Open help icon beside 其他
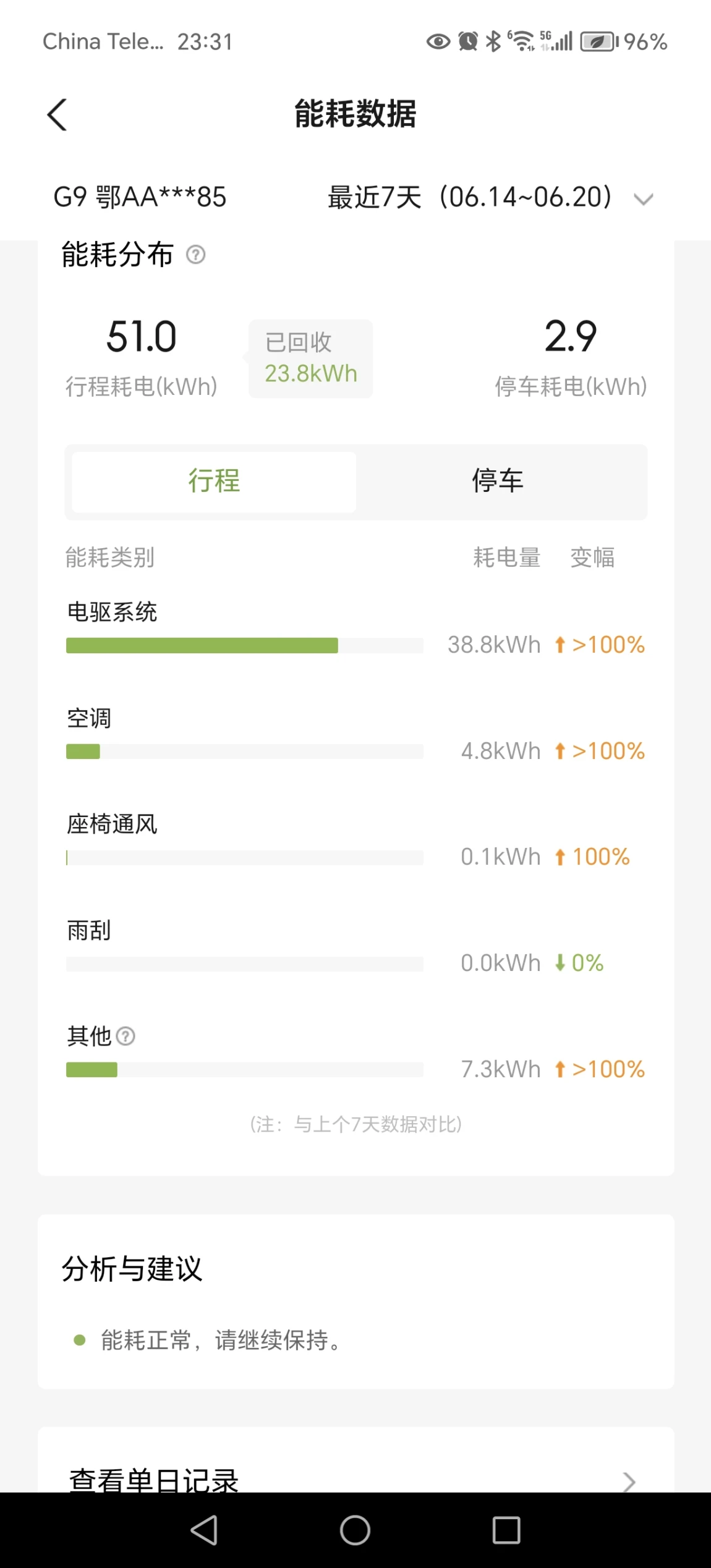The height and width of the screenshot is (1568, 711). 126,1036
